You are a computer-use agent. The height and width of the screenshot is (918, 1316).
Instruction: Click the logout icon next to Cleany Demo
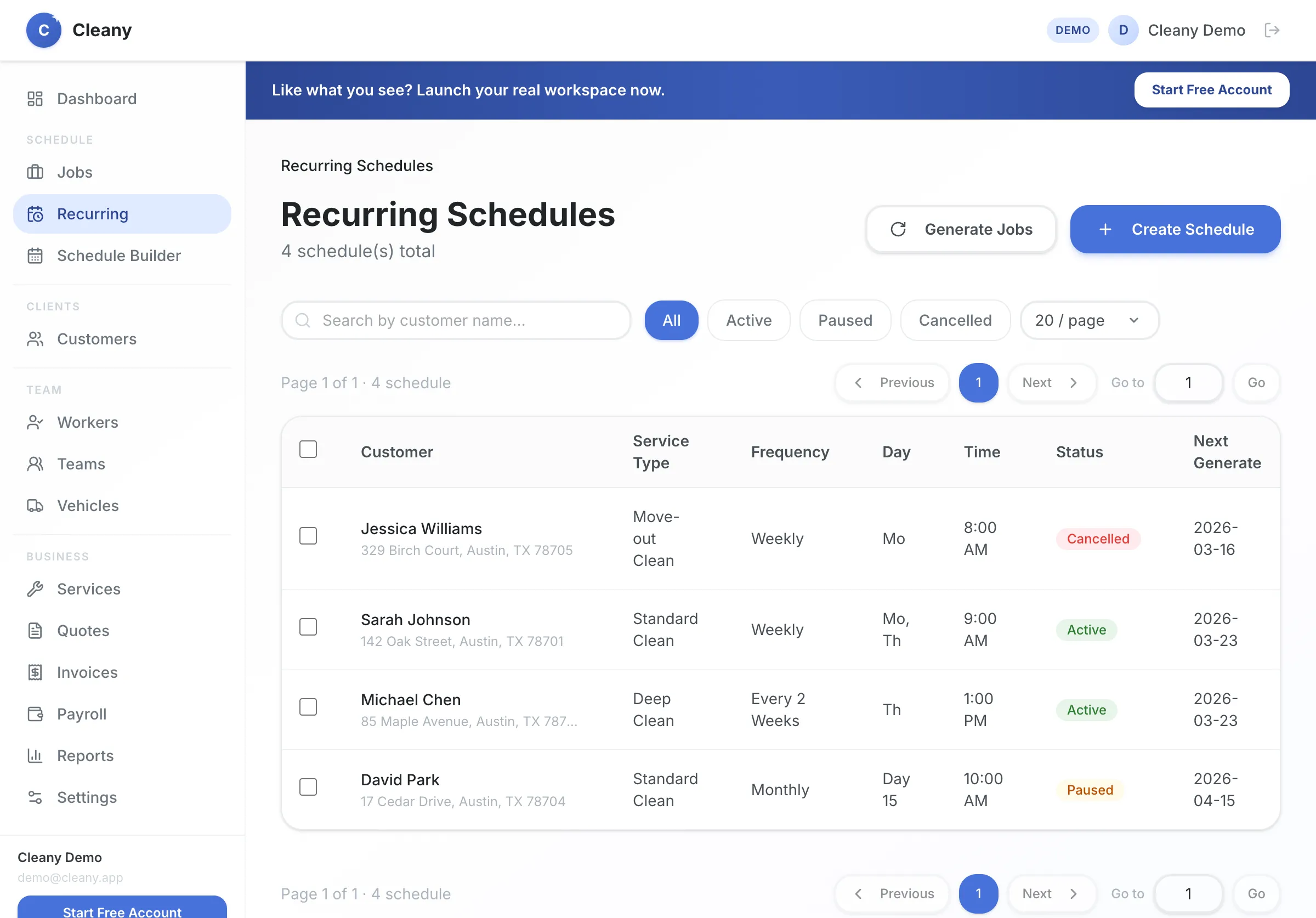(x=1271, y=30)
